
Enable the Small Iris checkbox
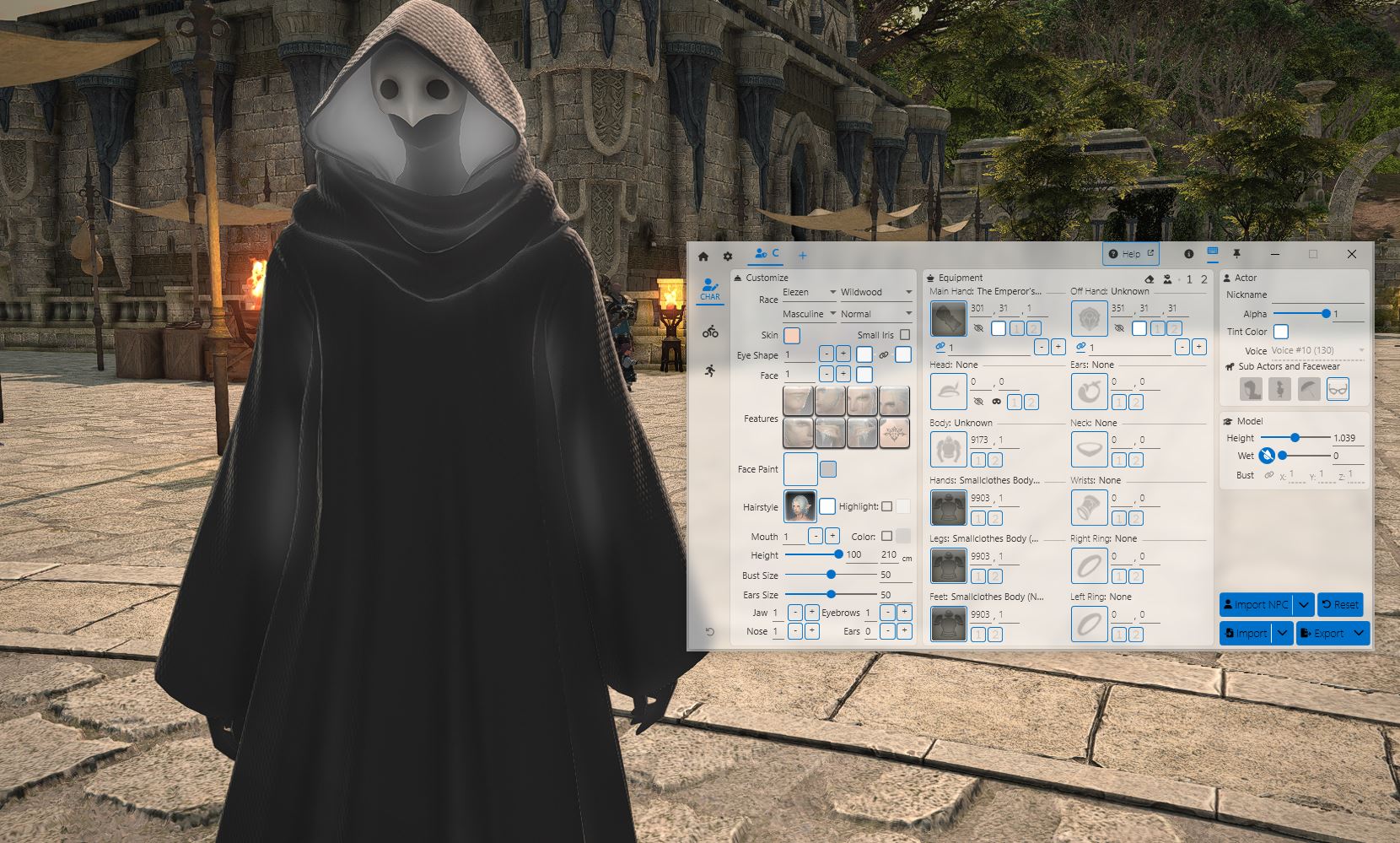tap(905, 335)
